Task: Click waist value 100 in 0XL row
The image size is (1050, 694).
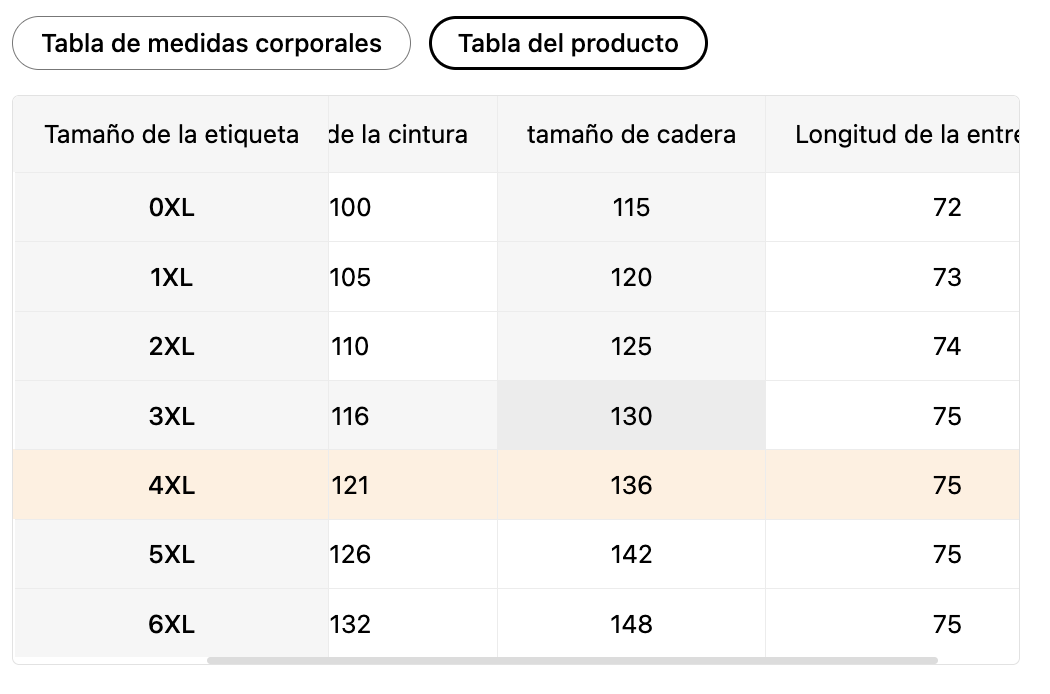Action: tap(351, 207)
